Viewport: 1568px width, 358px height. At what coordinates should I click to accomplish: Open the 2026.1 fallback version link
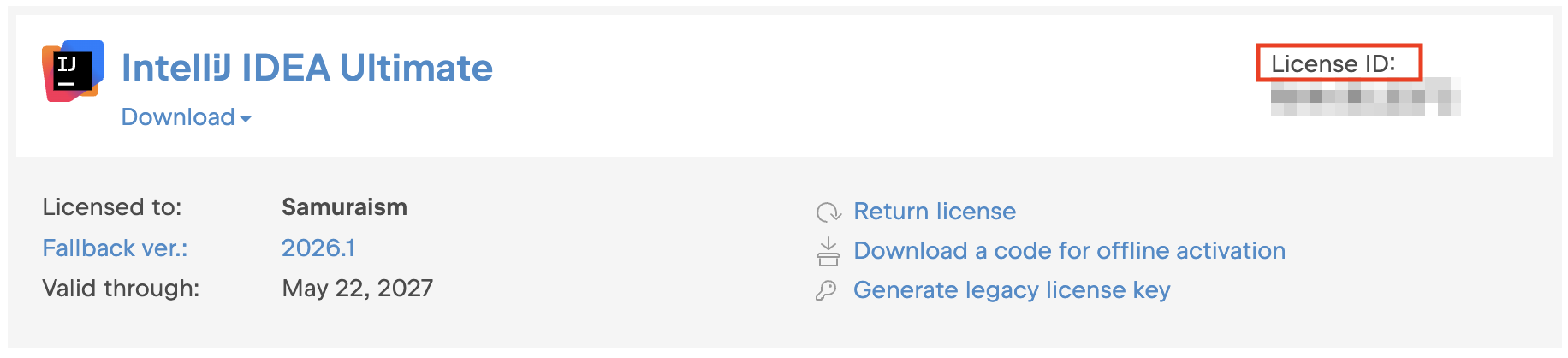318,248
